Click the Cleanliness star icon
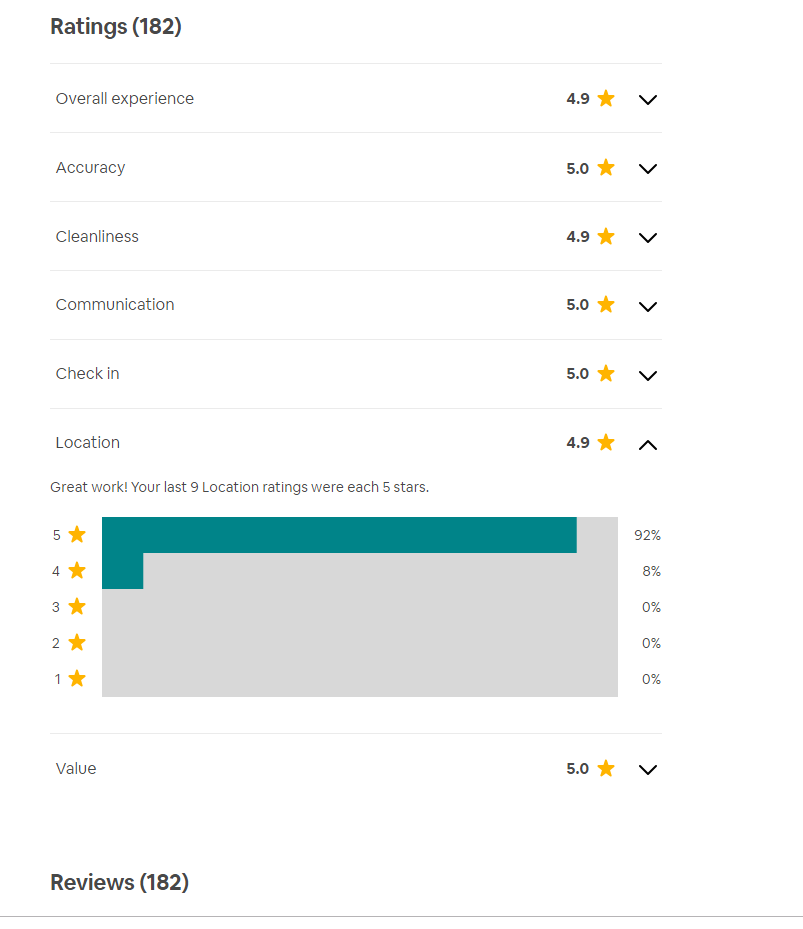This screenshot has height=929, width=803. click(x=605, y=237)
